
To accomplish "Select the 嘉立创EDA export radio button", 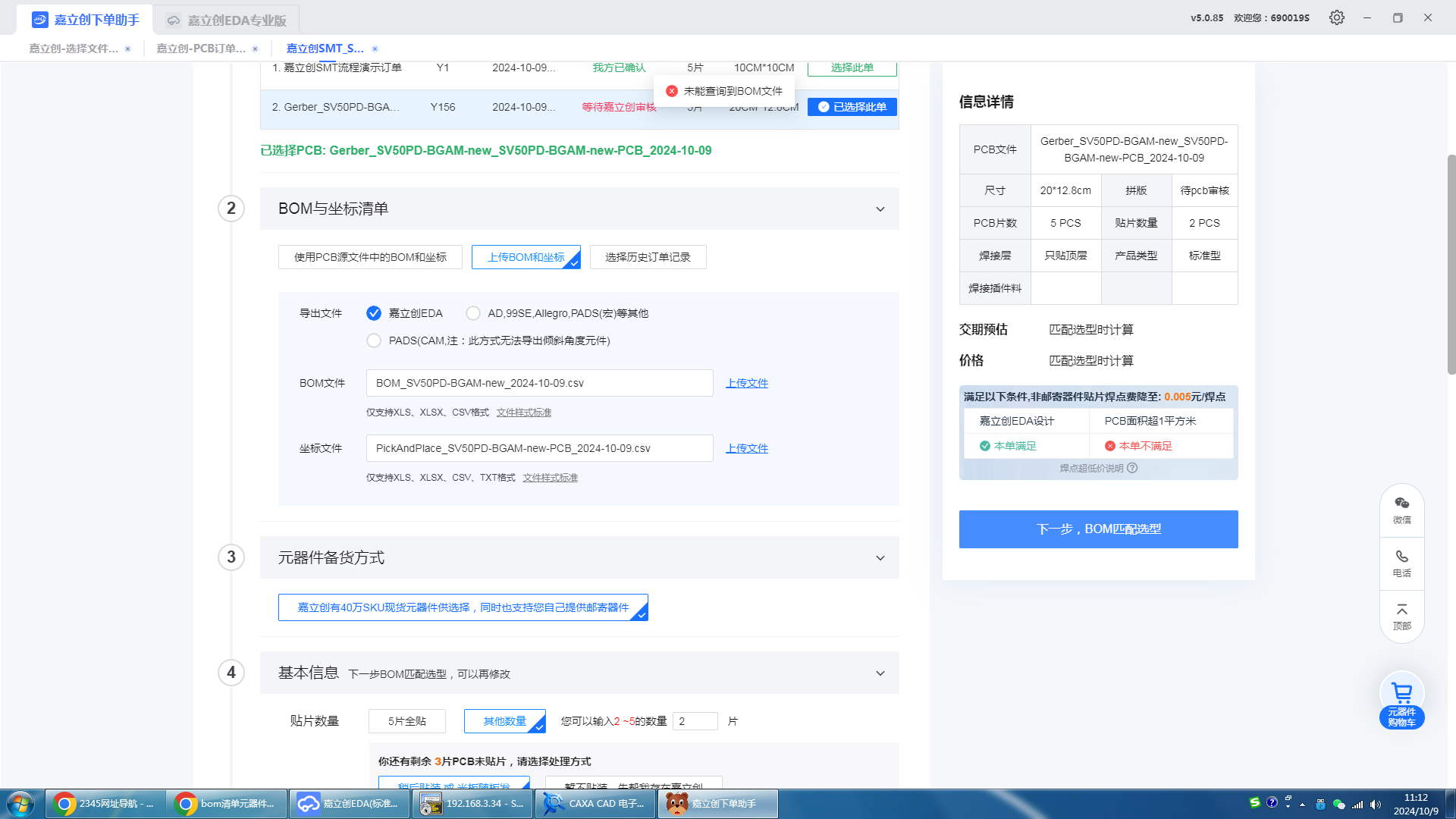I will [x=374, y=313].
